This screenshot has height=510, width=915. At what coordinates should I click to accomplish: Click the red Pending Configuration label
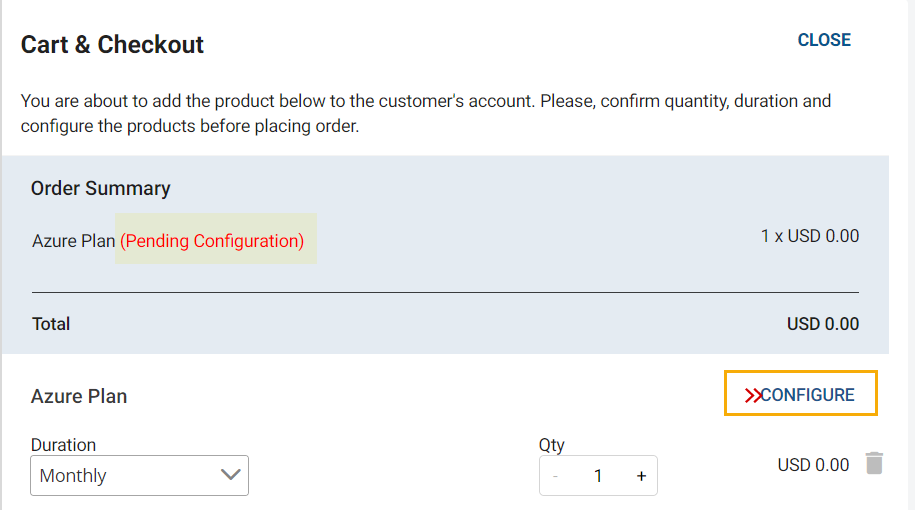pos(212,241)
